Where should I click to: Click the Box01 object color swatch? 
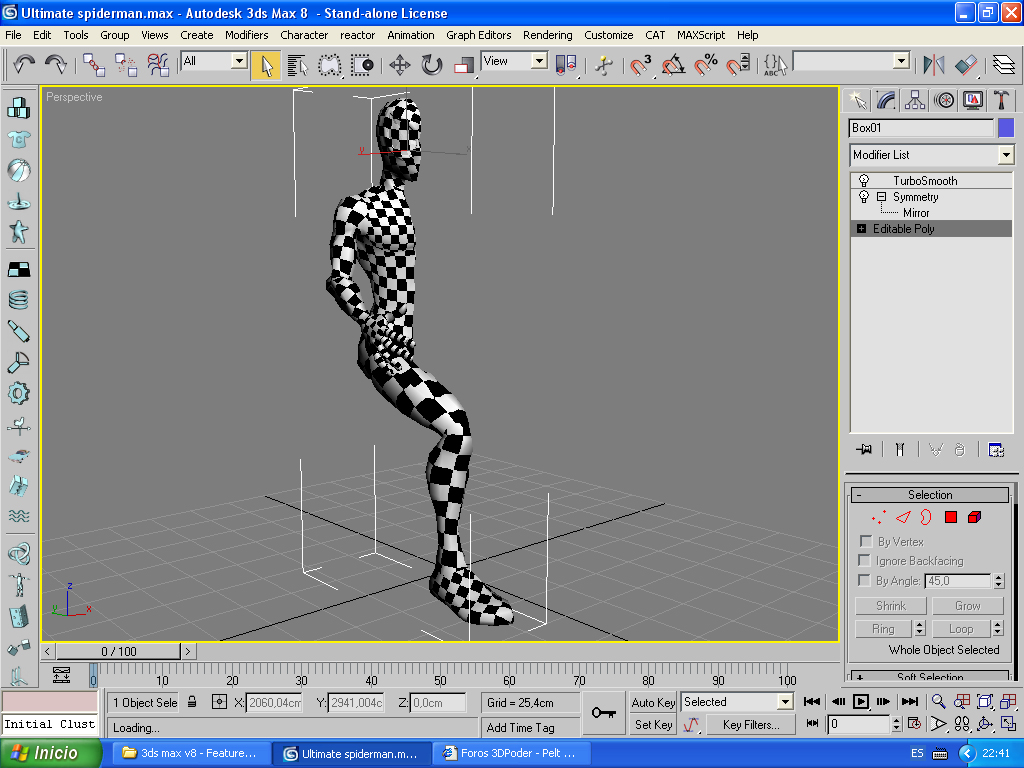(x=1006, y=128)
